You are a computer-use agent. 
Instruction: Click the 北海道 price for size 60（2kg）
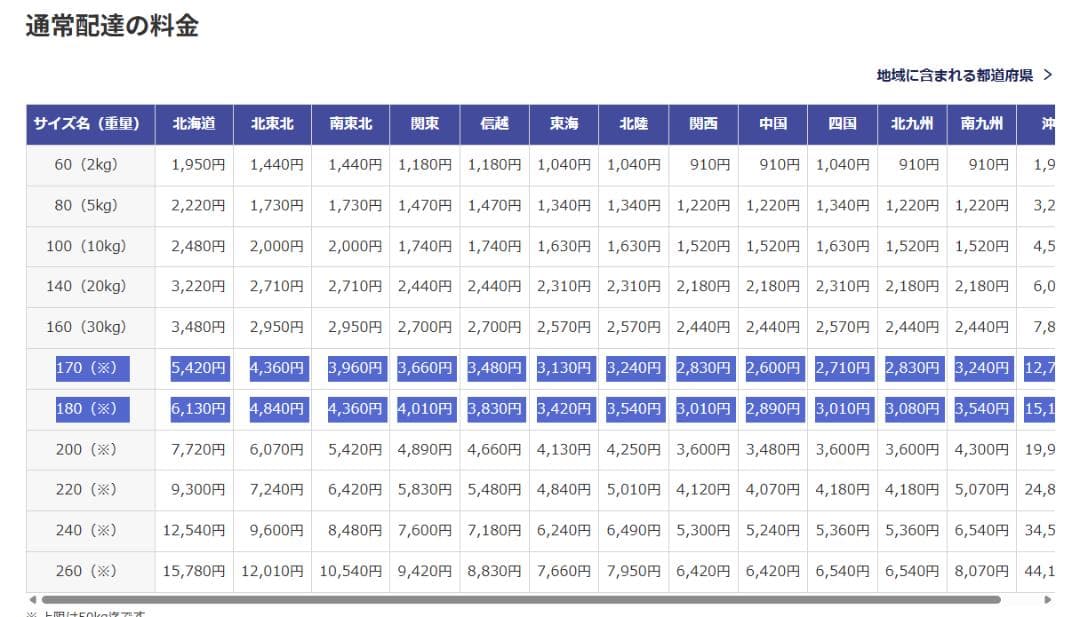coord(198,165)
